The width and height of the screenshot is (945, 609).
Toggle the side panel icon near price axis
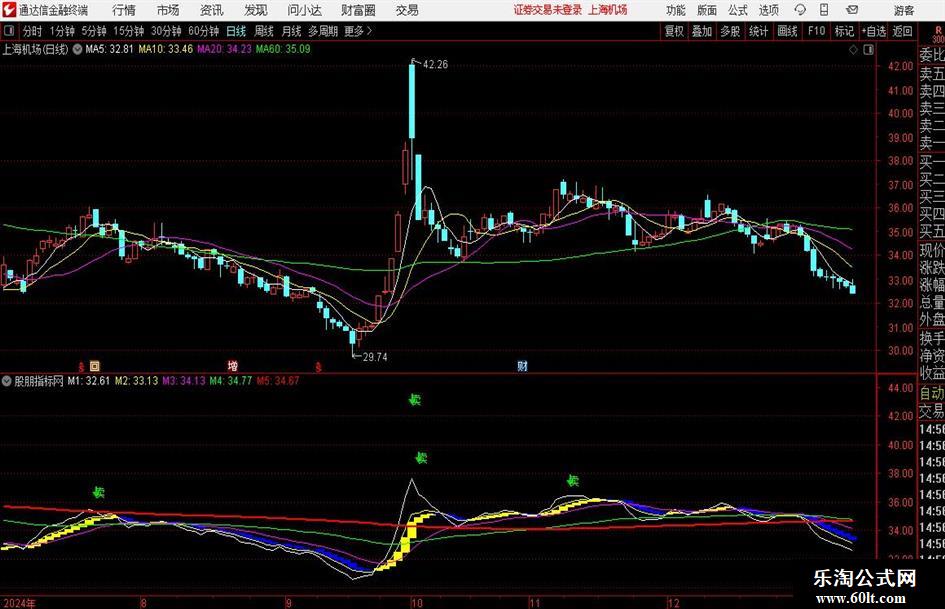click(868, 49)
